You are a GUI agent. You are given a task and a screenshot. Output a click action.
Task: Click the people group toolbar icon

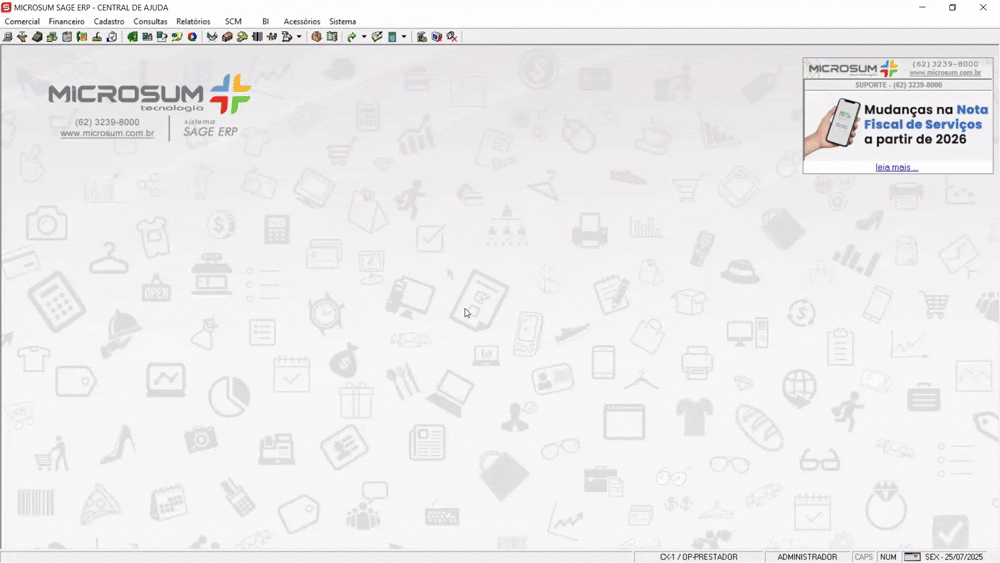coord(272,37)
